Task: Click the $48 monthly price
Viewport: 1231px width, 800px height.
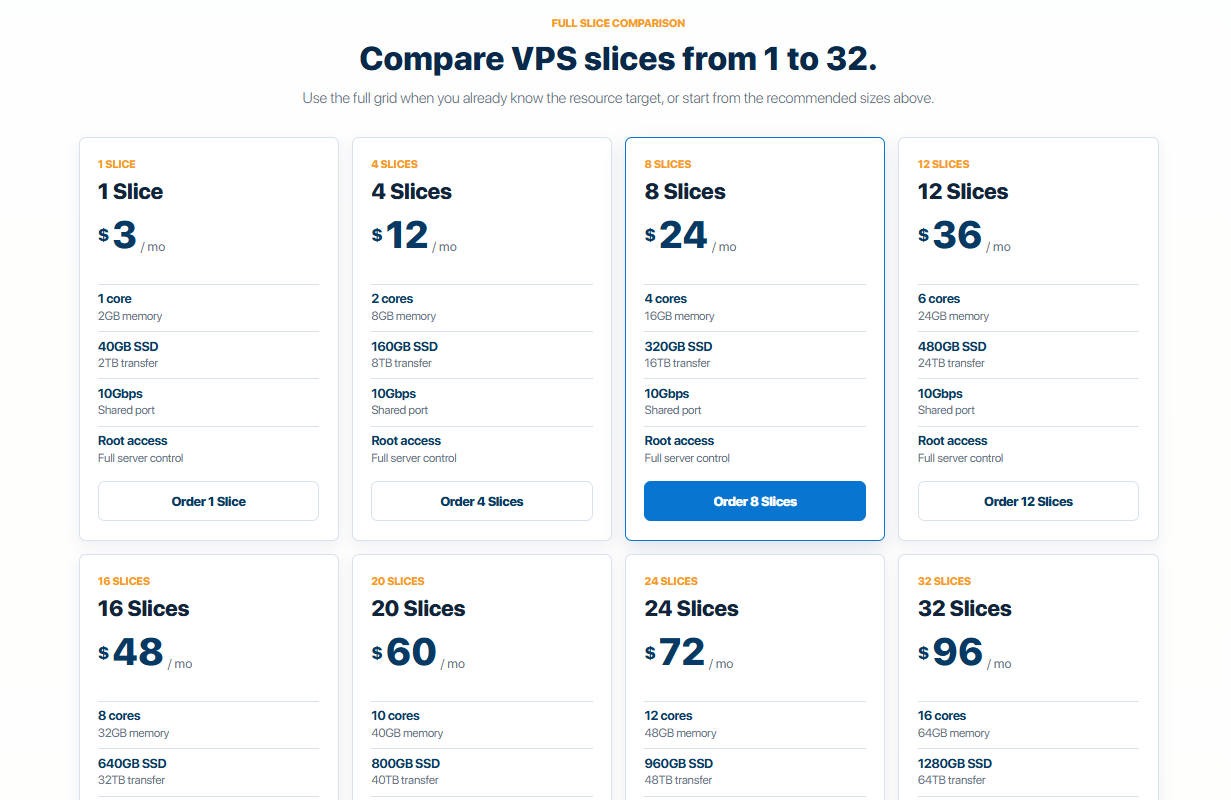Action: point(131,653)
